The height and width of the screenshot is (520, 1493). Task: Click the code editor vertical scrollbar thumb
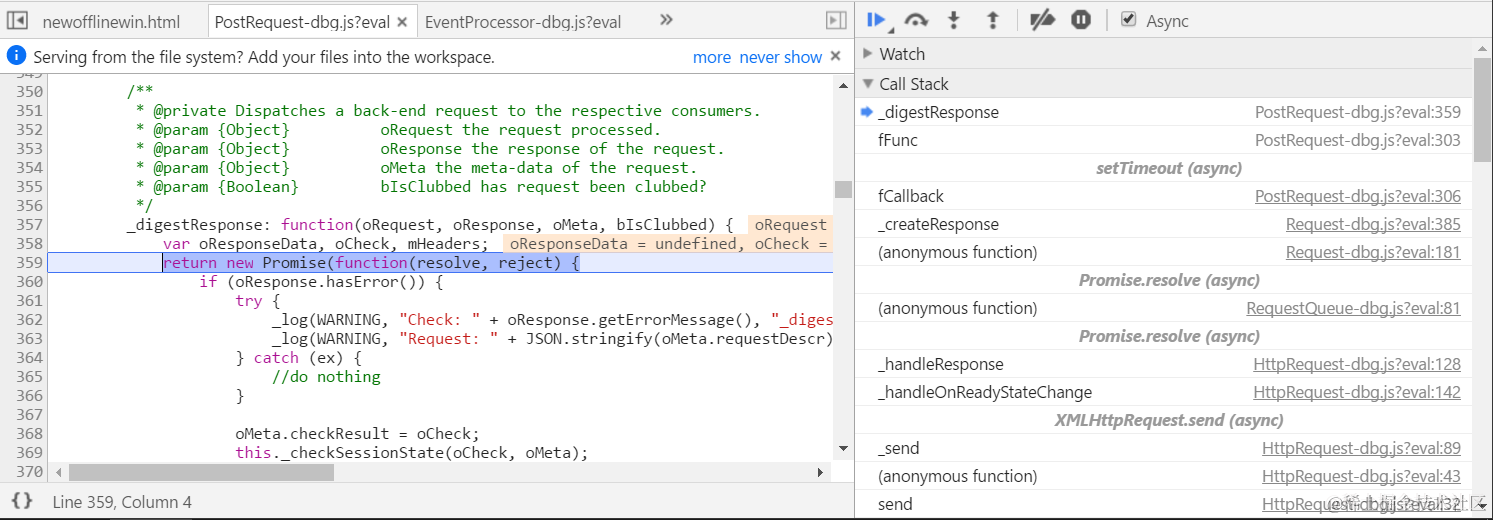coord(843,190)
